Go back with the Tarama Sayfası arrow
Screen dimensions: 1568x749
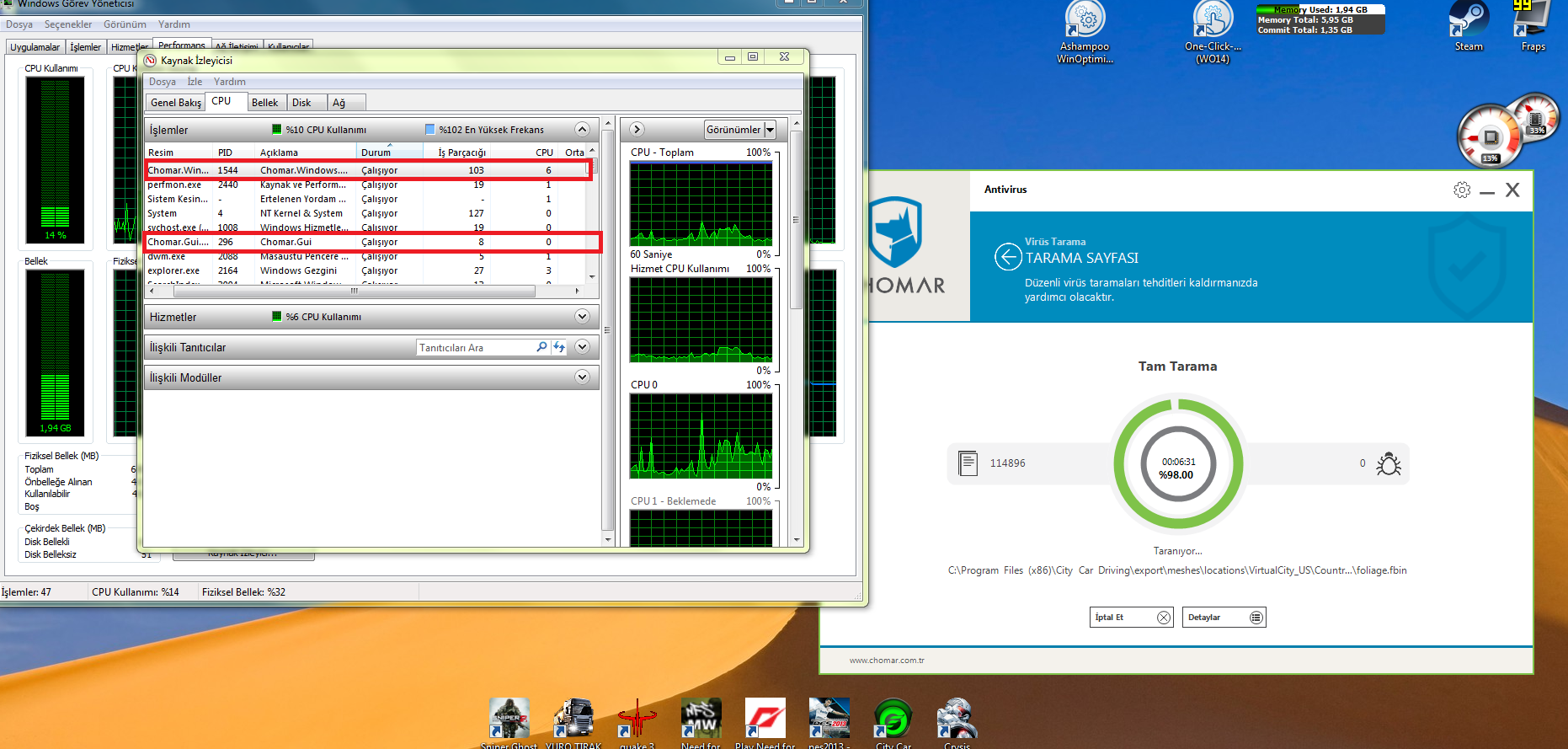pos(1008,256)
